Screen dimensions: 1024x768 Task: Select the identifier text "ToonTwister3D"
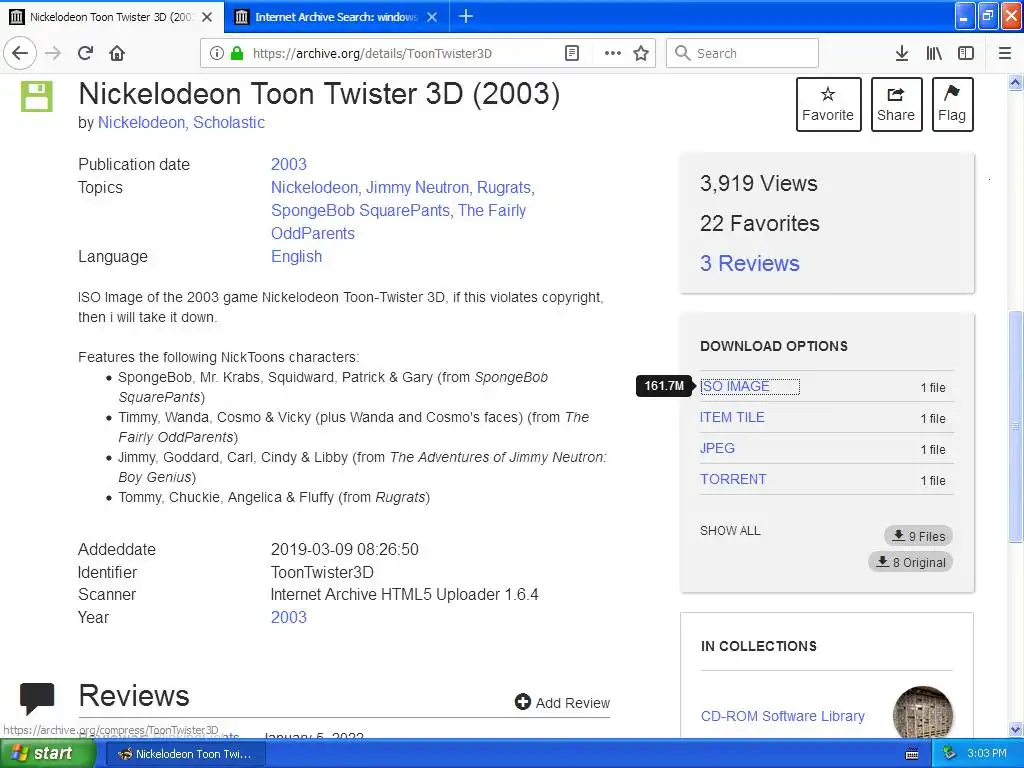pos(322,573)
